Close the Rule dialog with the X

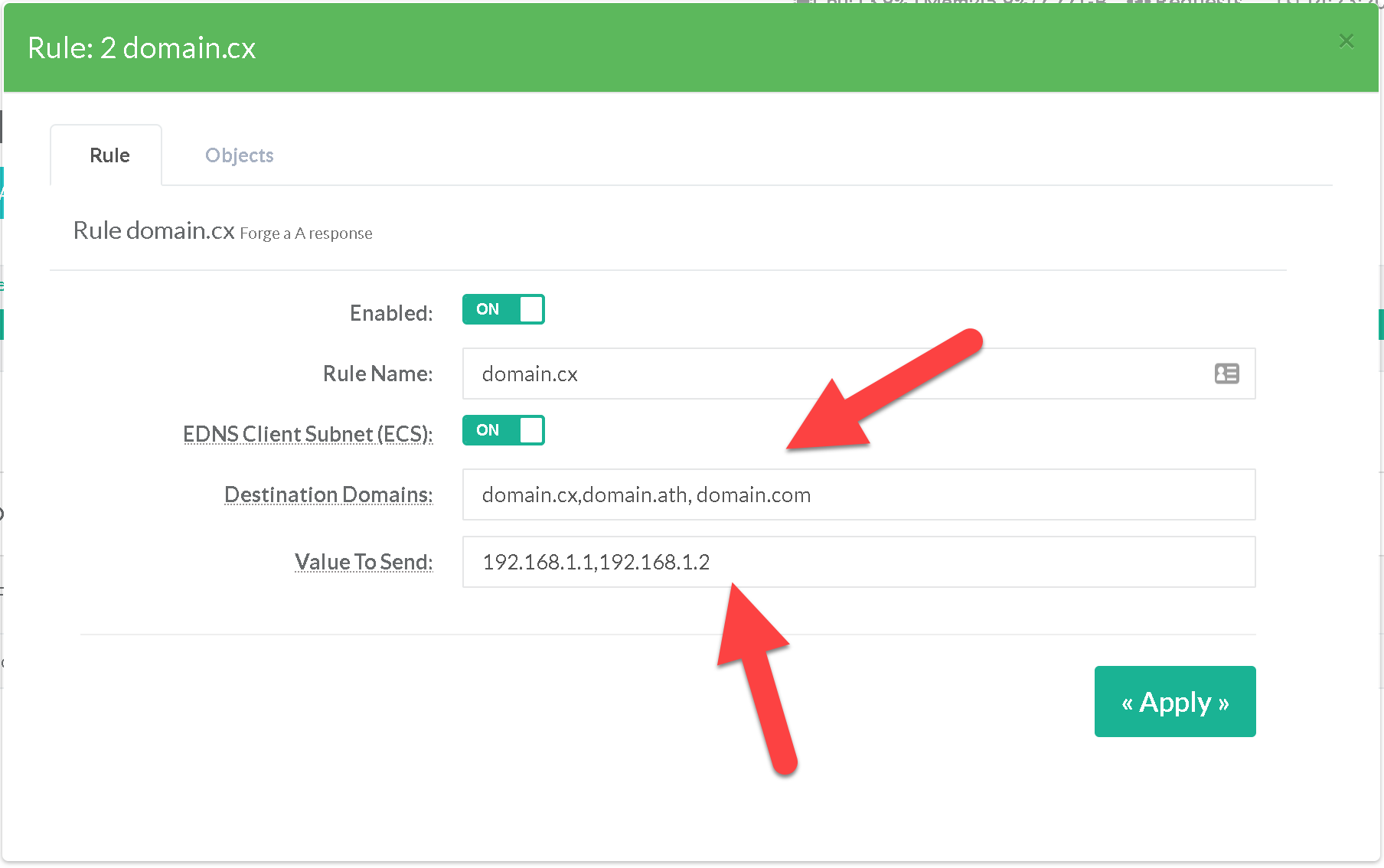[x=1346, y=41]
